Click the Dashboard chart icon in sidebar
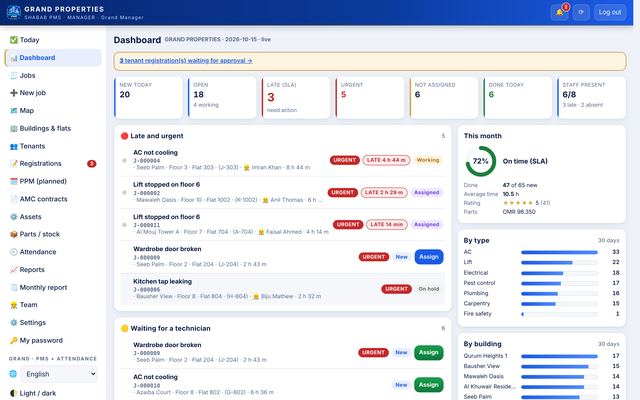The width and height of the screenshot is (640, 400). (x=14, y=58)
